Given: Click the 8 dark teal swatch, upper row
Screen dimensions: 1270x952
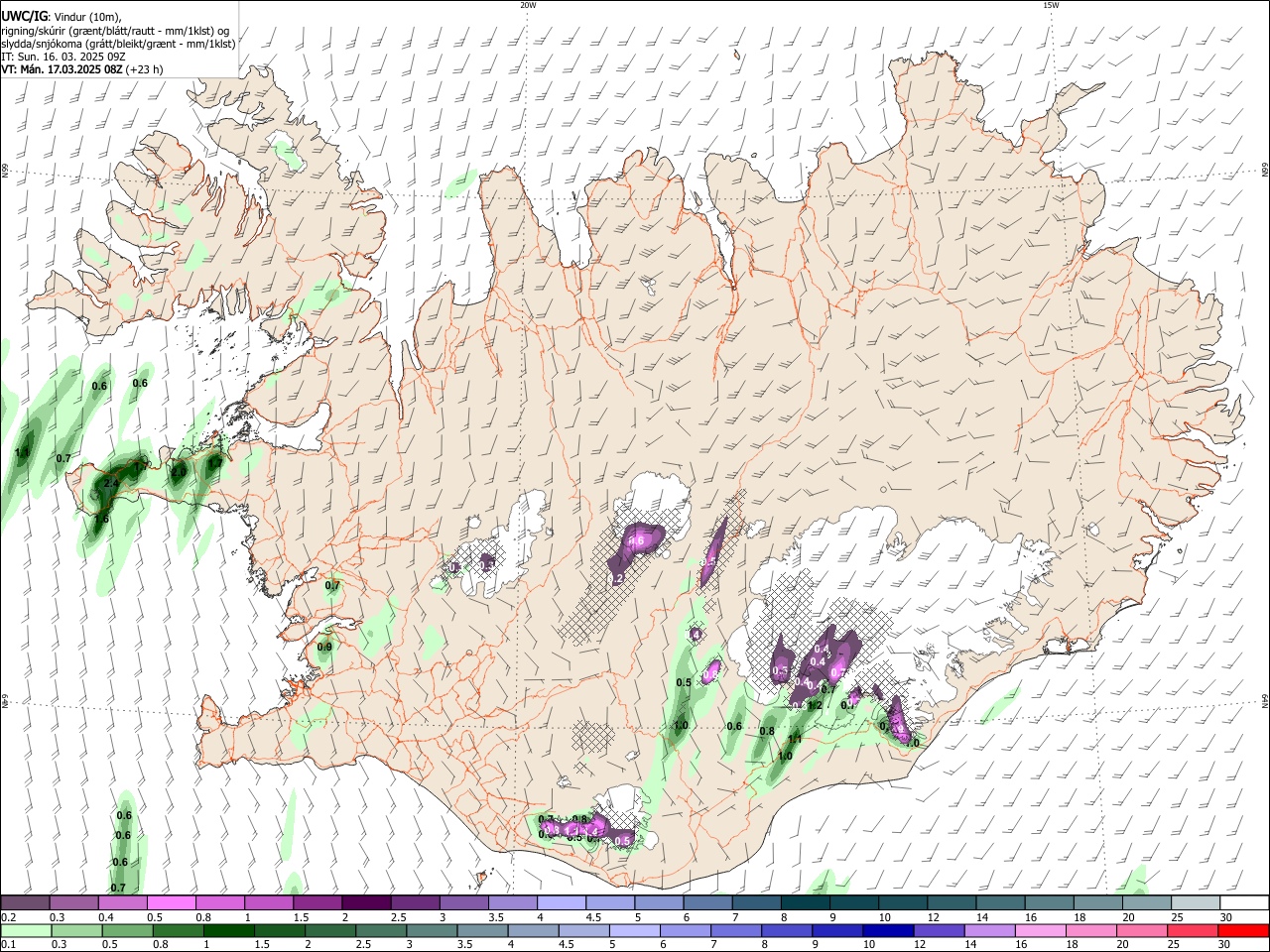Looking at the screenshot, I should (x=805, y=903).
